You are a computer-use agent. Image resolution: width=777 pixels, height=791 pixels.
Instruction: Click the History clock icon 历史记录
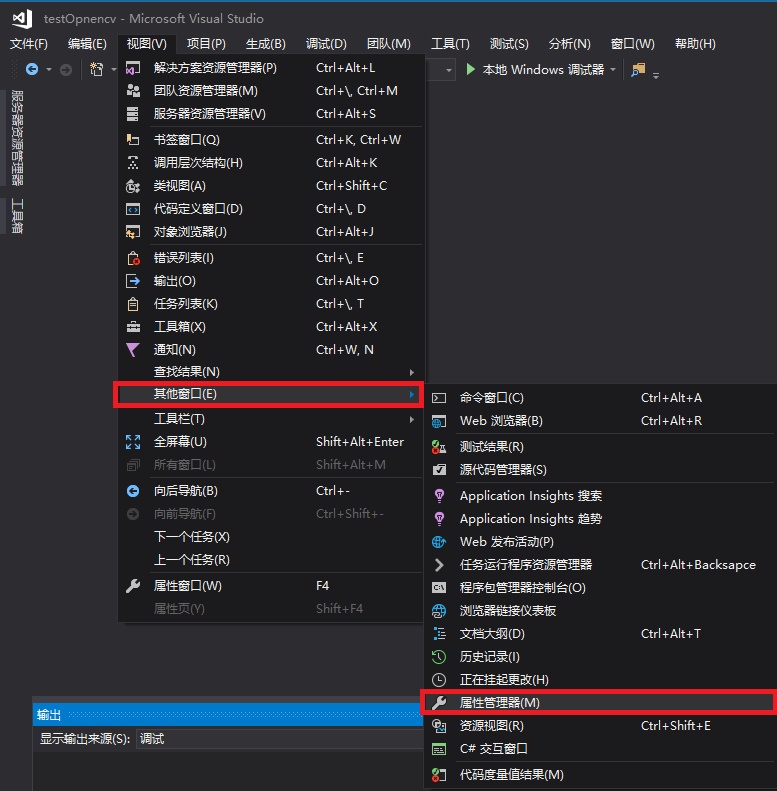point(439,657)
